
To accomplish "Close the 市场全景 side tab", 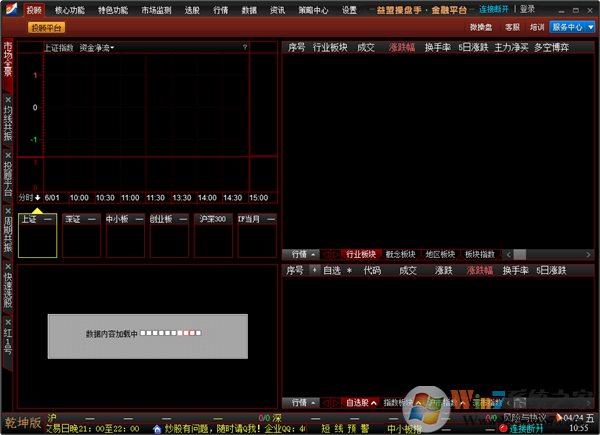I will [x=8, y=43].
